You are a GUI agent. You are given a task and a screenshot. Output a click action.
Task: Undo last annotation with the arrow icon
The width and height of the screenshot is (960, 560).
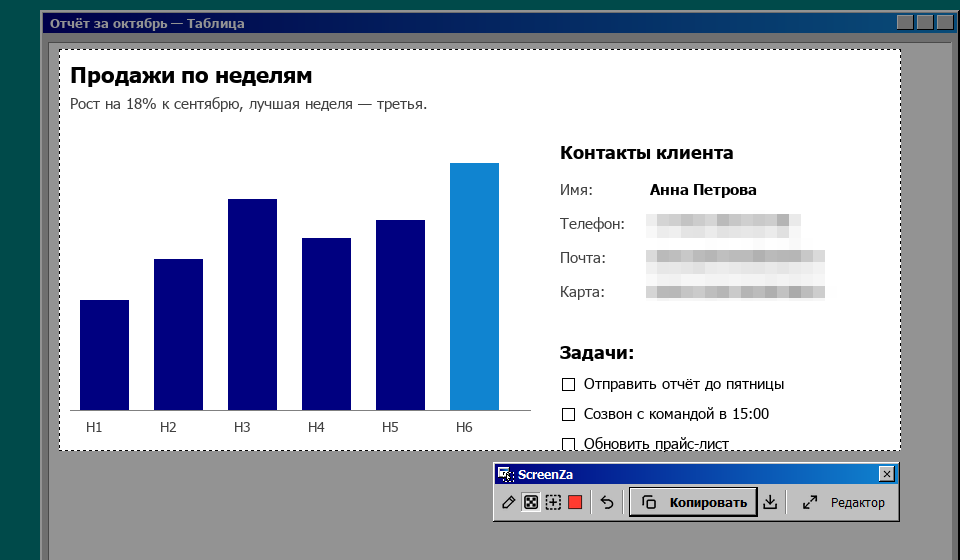pos(607,502)
